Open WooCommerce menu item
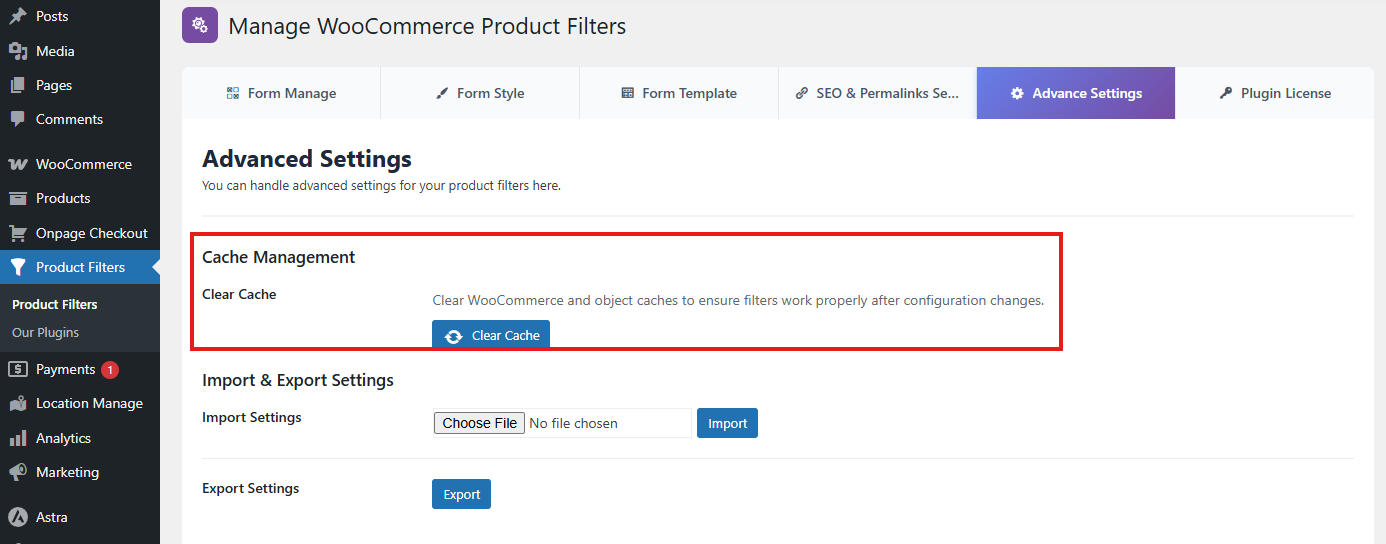 coord(80,164)
